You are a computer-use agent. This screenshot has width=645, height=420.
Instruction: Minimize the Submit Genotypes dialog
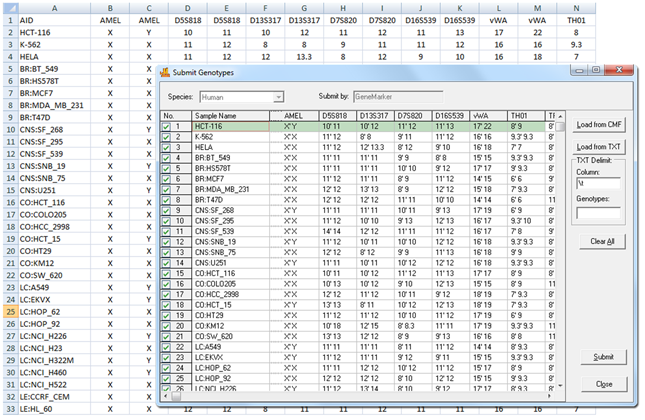580,70
